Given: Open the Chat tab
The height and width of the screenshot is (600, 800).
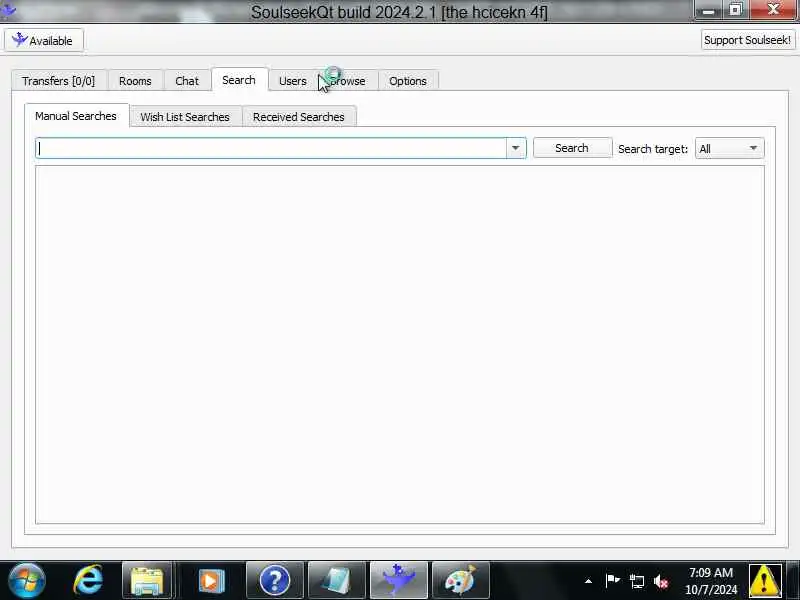Looking at the screenshot, I should tap(187, 81).
